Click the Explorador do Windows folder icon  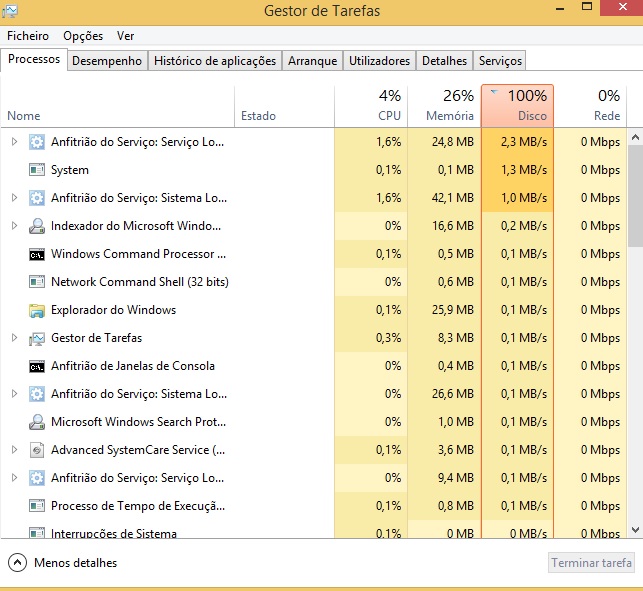[37, 310]
